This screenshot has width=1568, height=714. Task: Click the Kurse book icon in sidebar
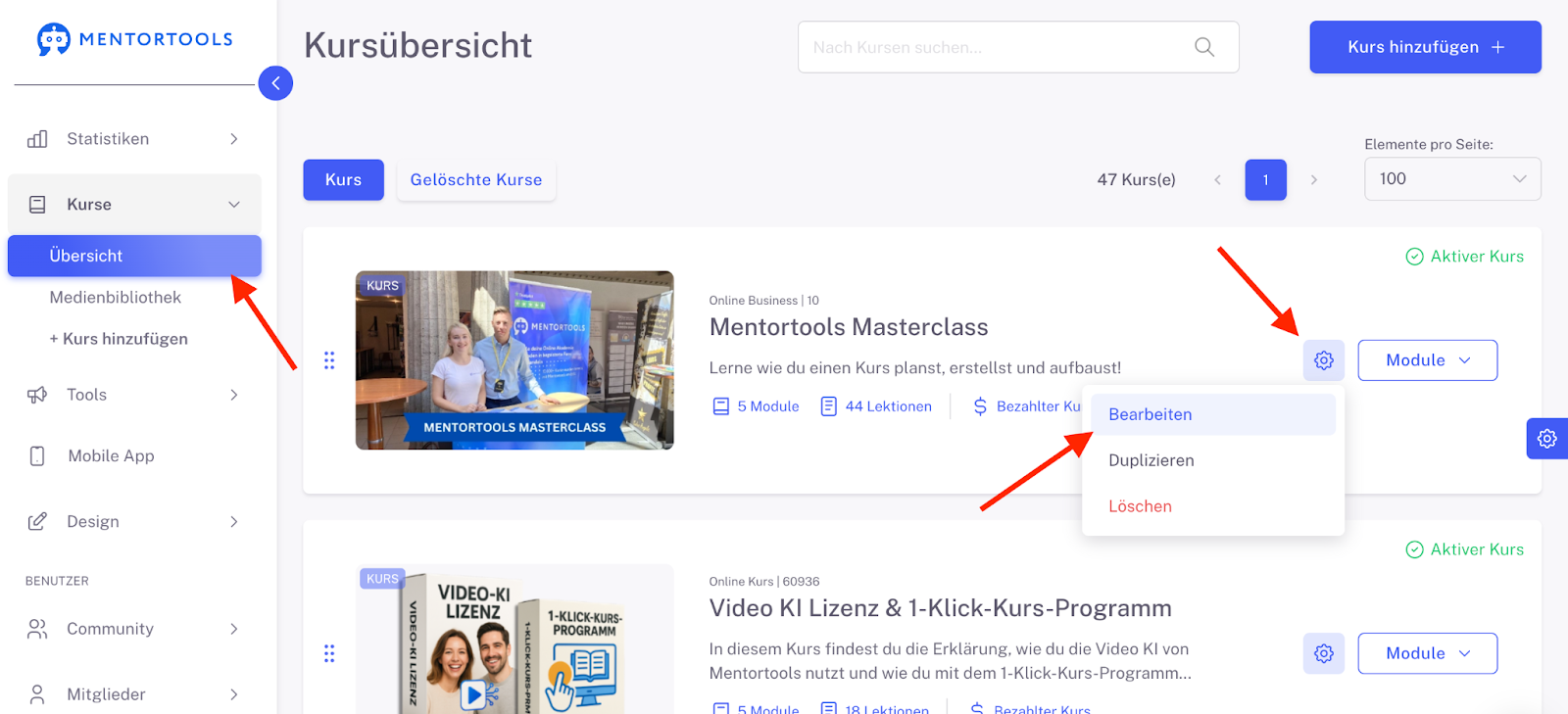pyautogui.click(x=37, y=205)
